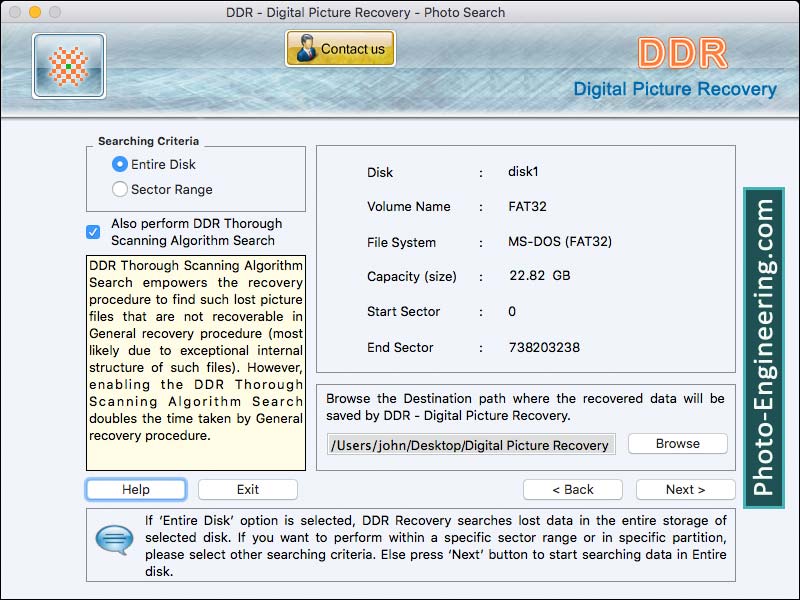Close the window with red button
800x600 pixels.
[13, 12]
